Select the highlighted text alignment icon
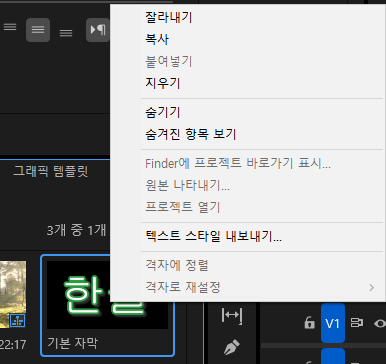 [38, 30]
